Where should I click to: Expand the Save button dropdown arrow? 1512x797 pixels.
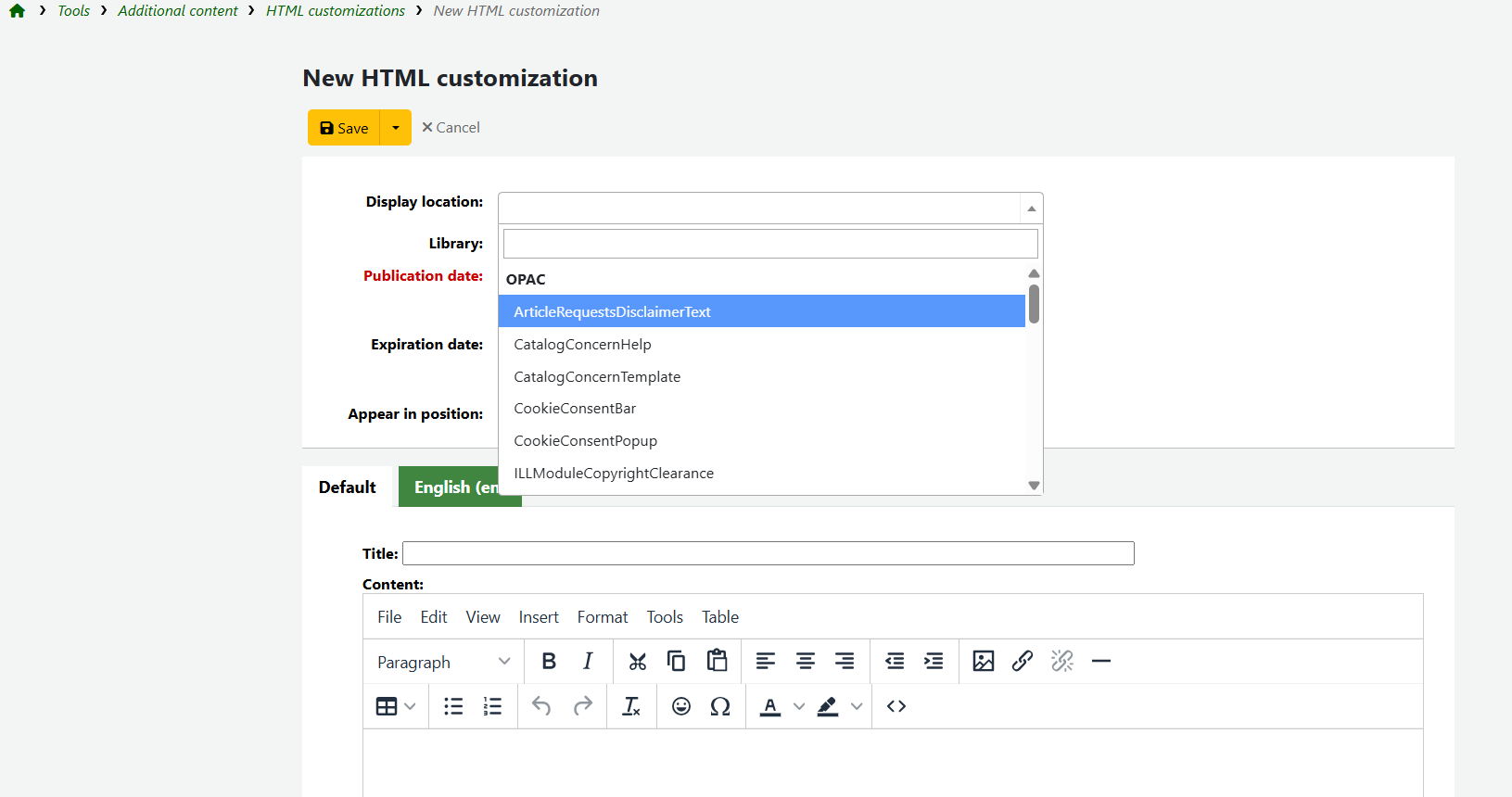[x=396, y=128]
